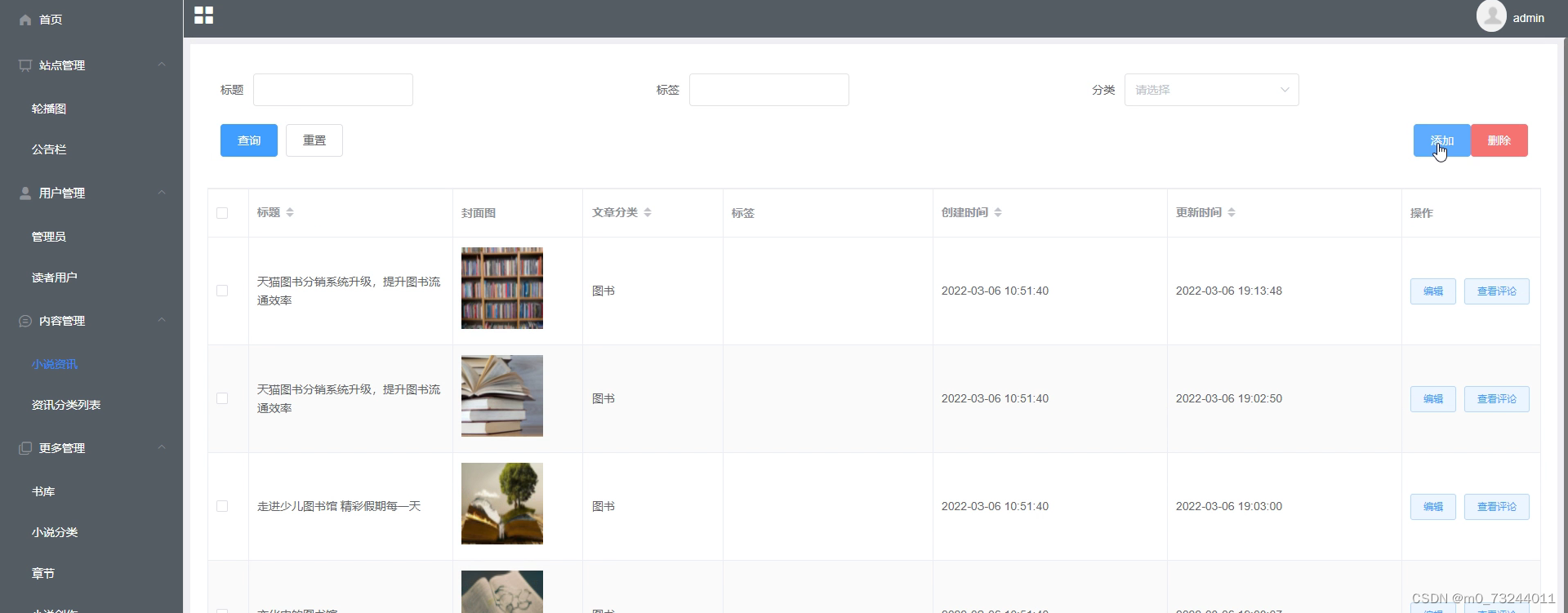Click the stacked books cover thumbnail
The image size is (1568, 613).
502,396
